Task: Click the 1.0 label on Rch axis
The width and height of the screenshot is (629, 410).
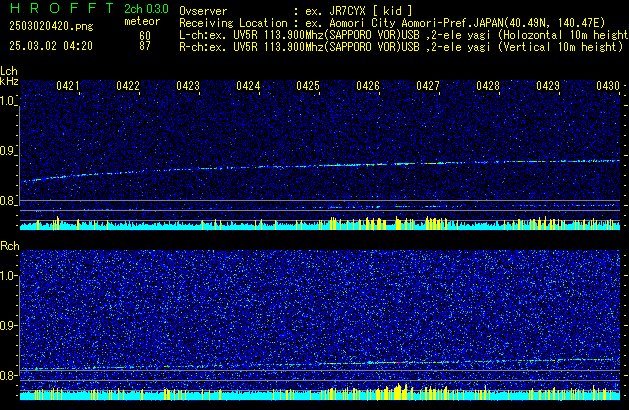Action: (9, 276)
